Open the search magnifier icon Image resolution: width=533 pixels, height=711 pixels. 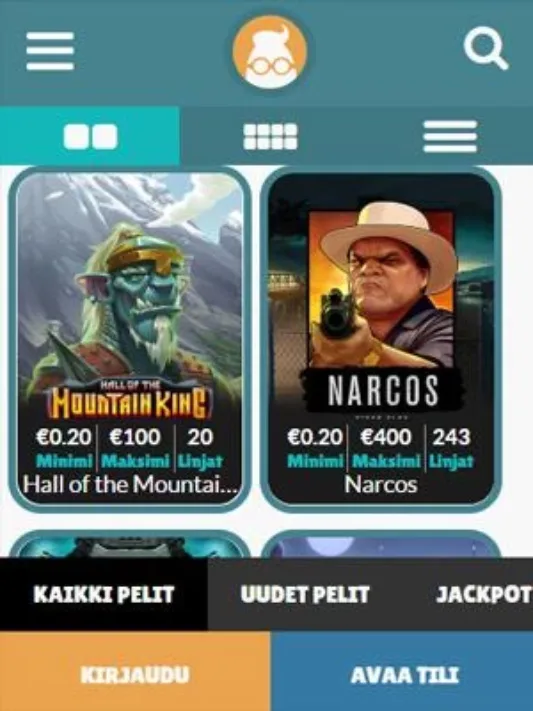486,49
